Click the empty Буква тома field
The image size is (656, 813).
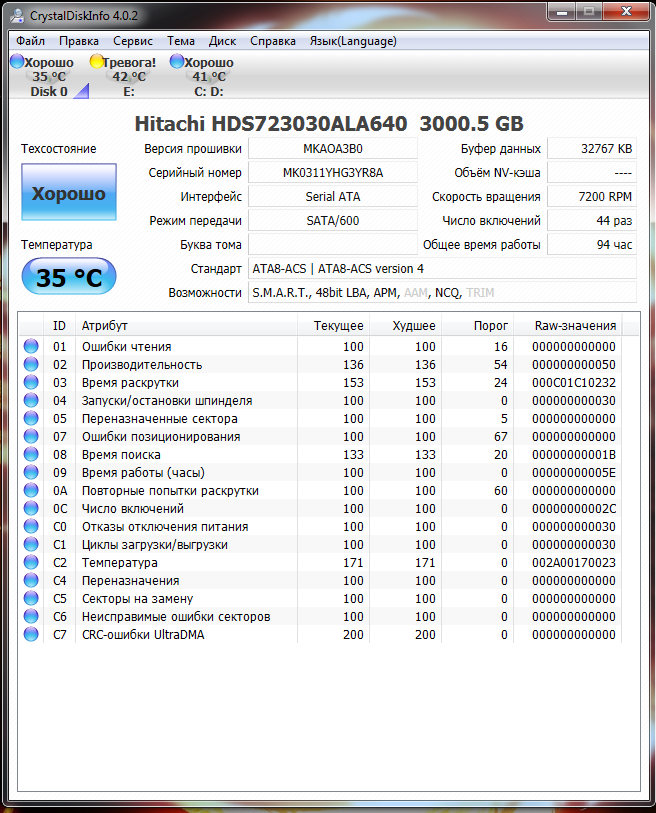[333, 244]
